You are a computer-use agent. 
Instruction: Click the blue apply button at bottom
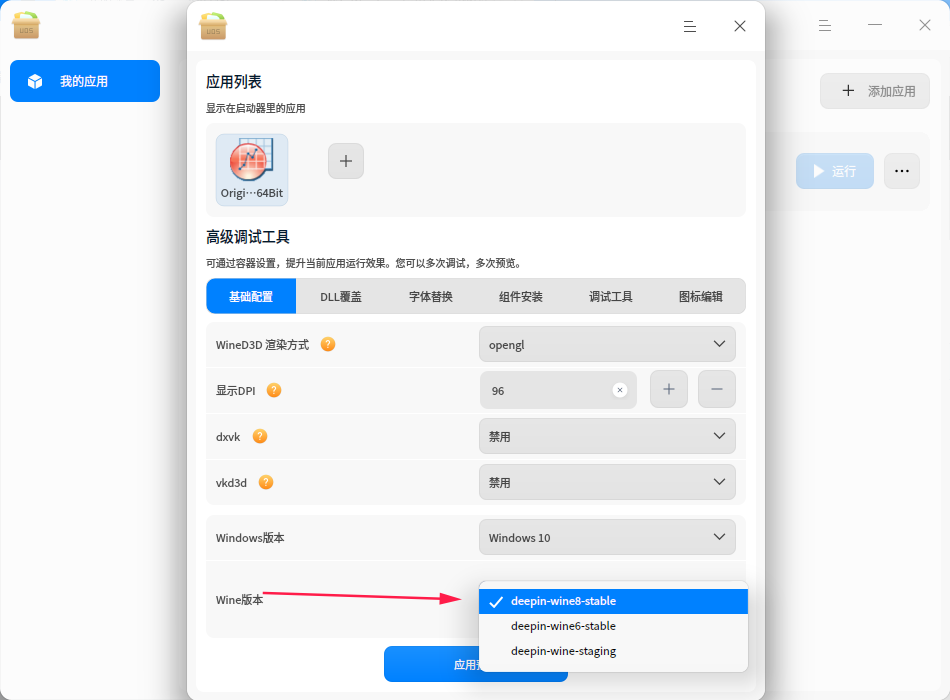point(431,664)
